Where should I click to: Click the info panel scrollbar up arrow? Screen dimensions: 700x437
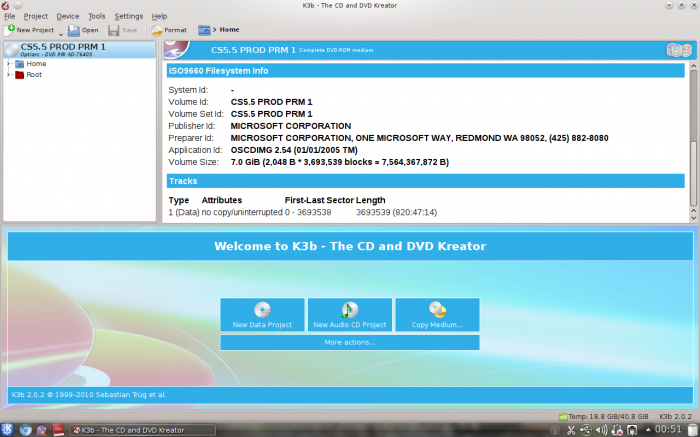tap(693, 66)
